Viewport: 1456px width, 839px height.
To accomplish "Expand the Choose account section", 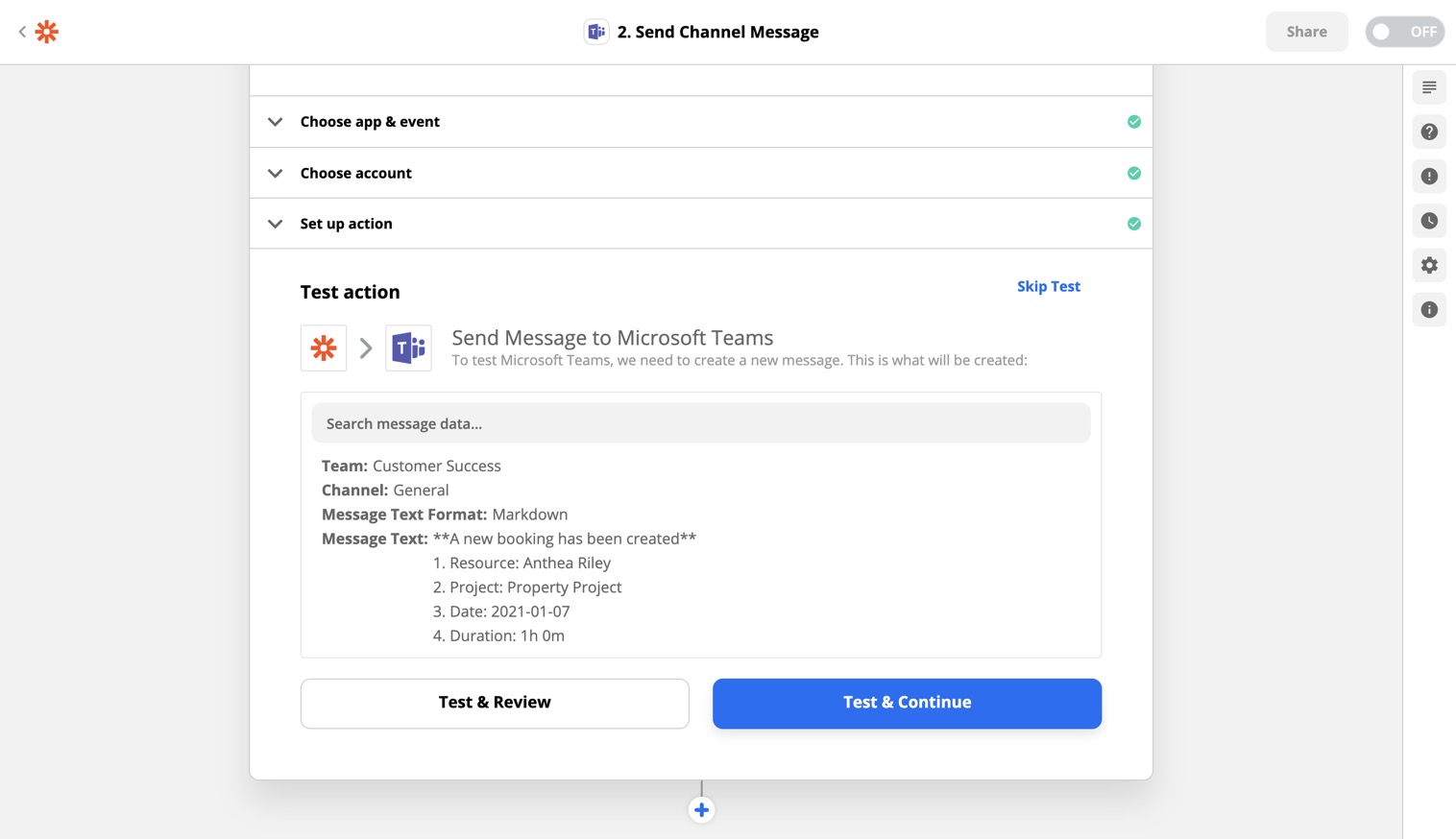I will (701, 173).
